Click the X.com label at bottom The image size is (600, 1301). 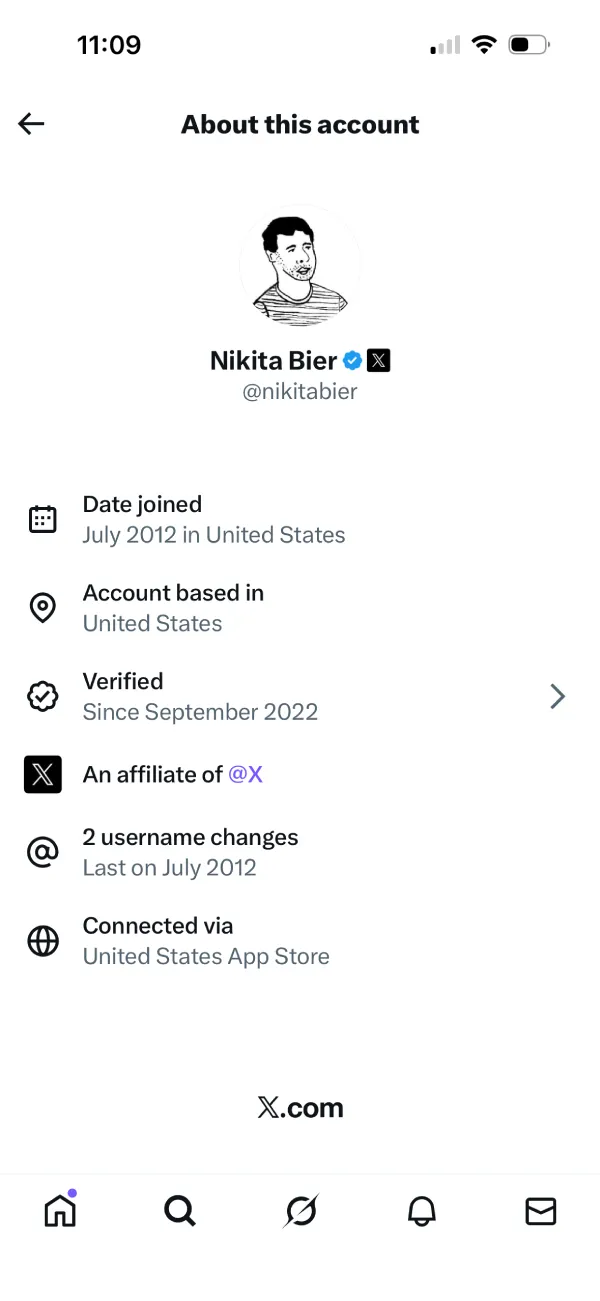(x=300, y=1107)
